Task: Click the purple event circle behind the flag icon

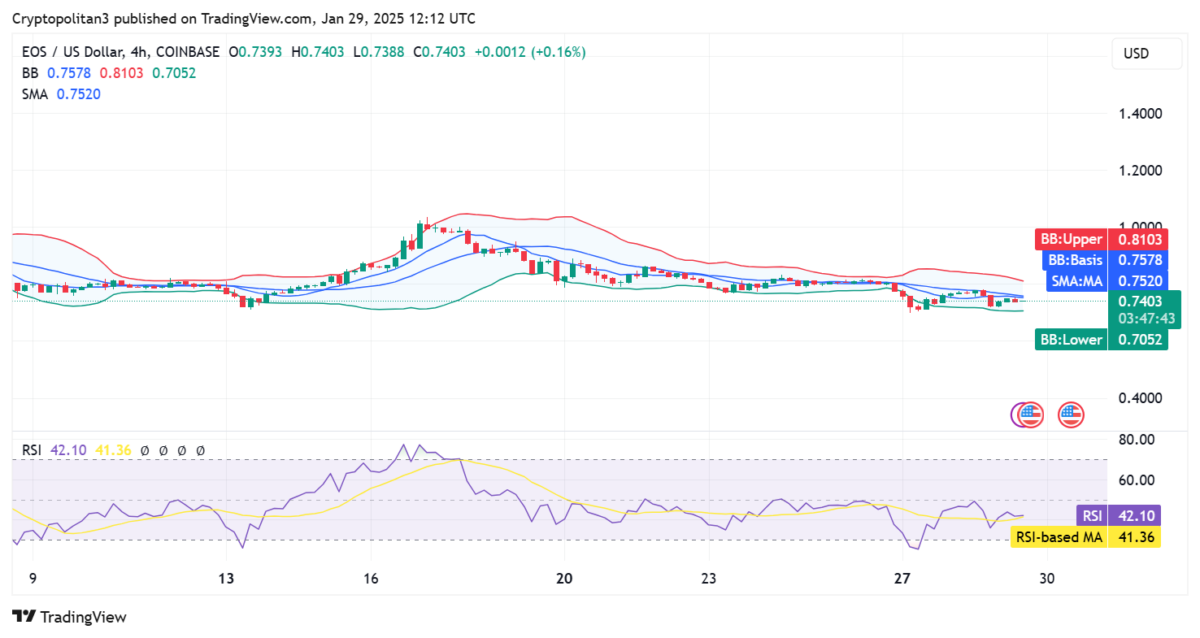Action: 1016,414
